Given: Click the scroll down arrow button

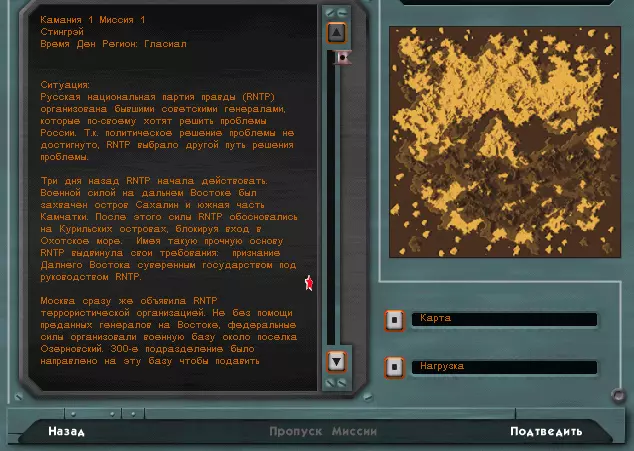Looking at the screenshot, I should 336,362.
